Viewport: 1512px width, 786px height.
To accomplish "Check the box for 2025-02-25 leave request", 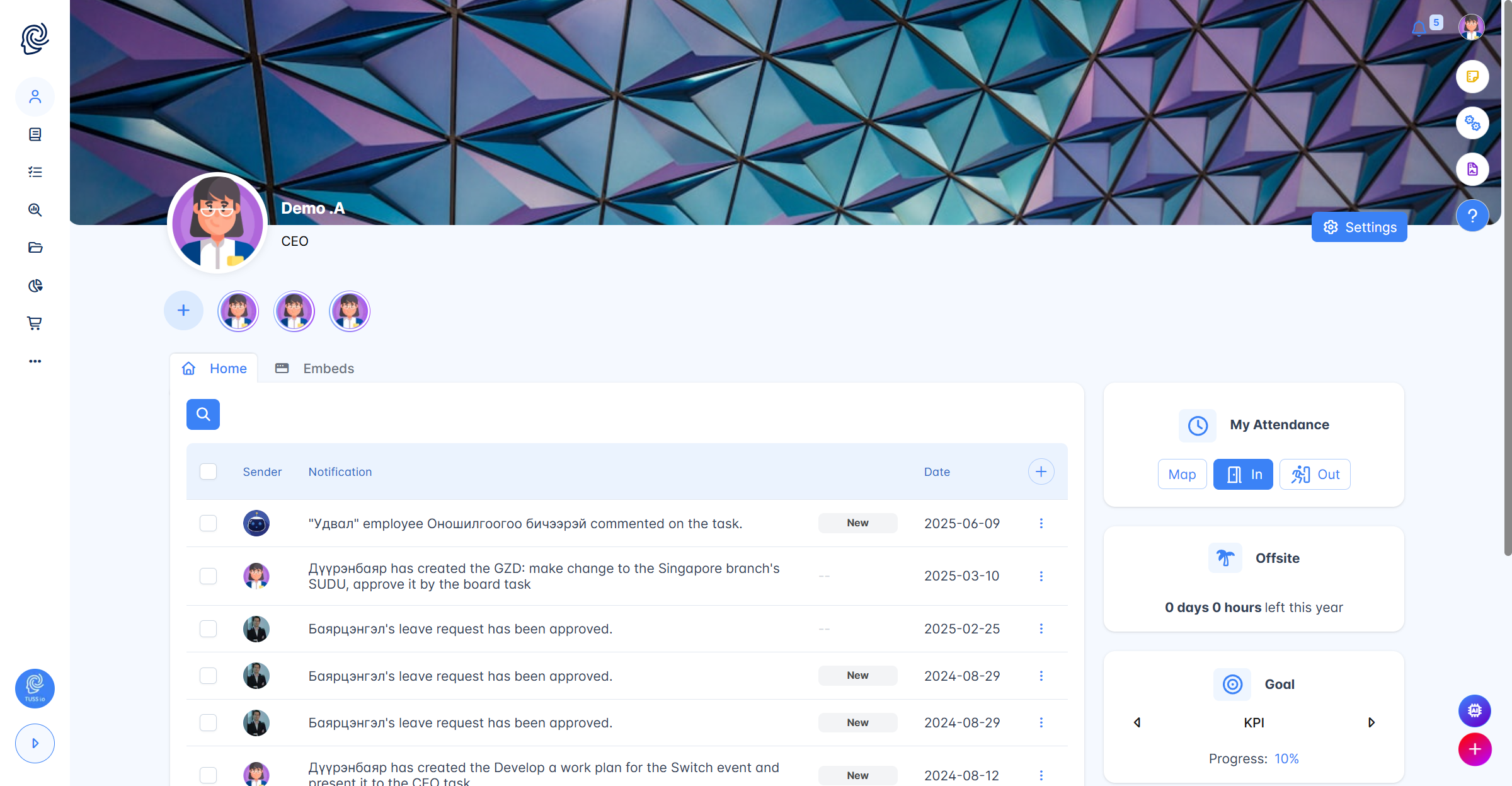I will [208, 628].
